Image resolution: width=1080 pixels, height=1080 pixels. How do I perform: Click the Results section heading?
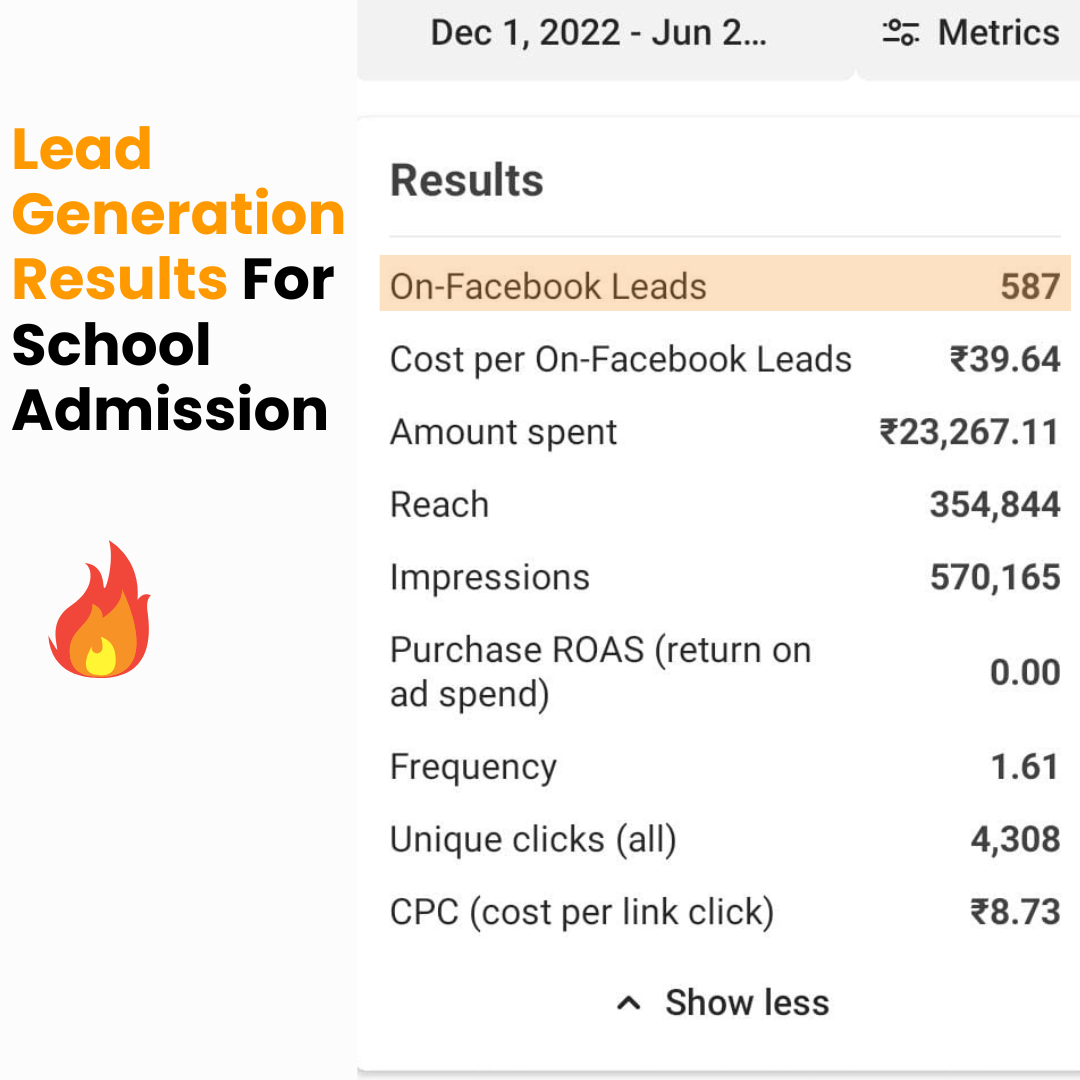tap(467, 180)
